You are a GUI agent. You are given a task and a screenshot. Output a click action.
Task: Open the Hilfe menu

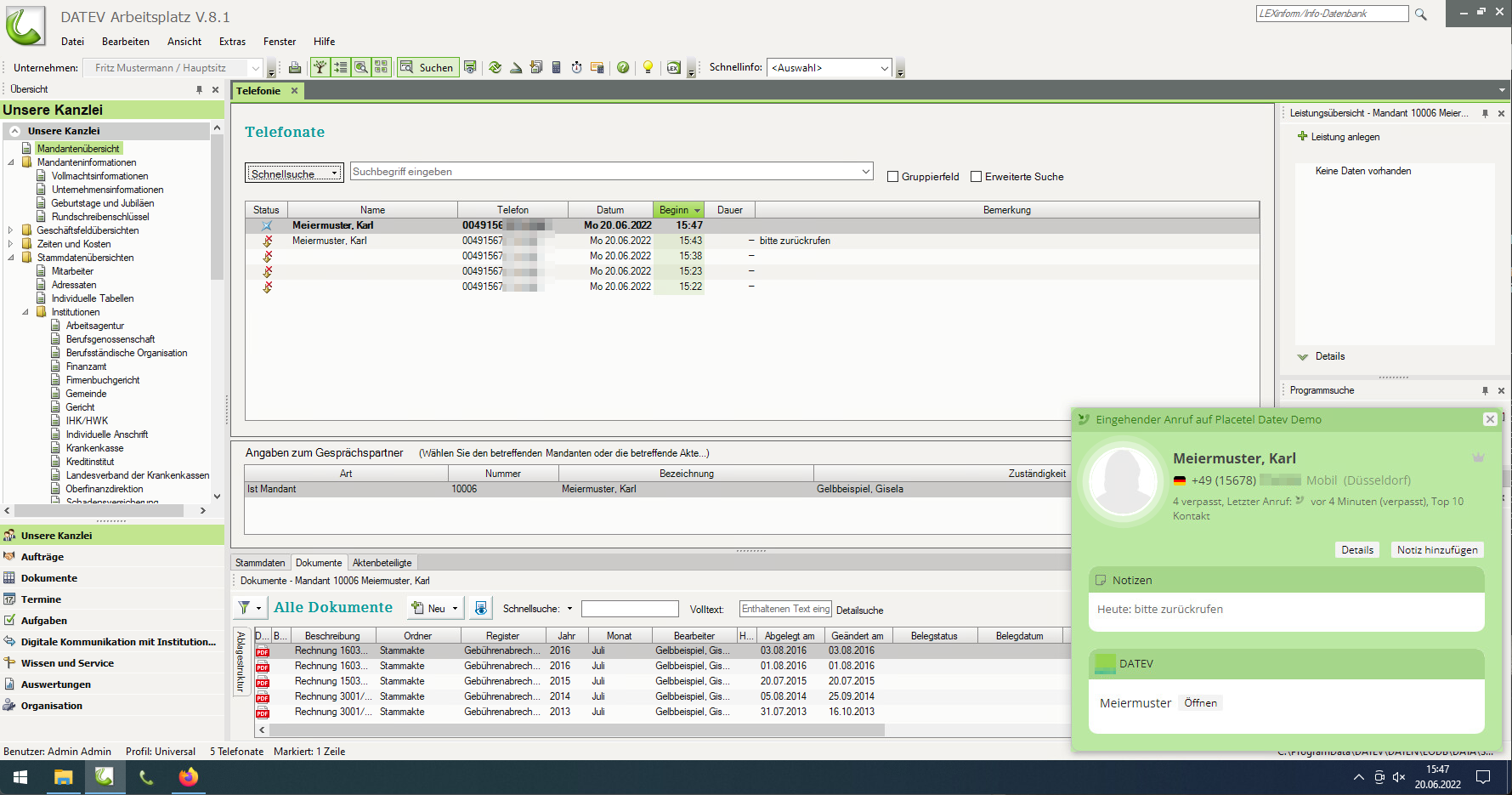(324, 42)
